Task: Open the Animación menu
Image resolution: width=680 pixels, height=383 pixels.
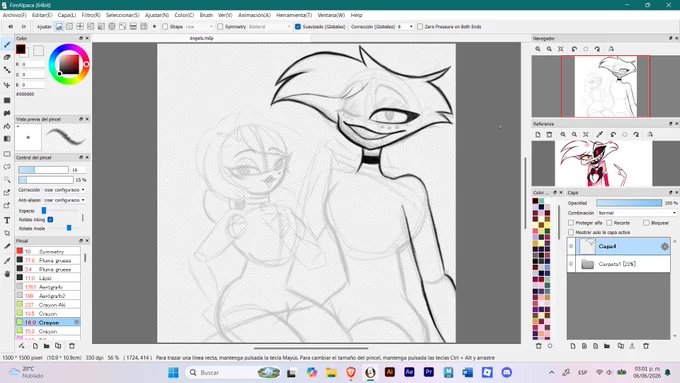Action: pos(255,15)
